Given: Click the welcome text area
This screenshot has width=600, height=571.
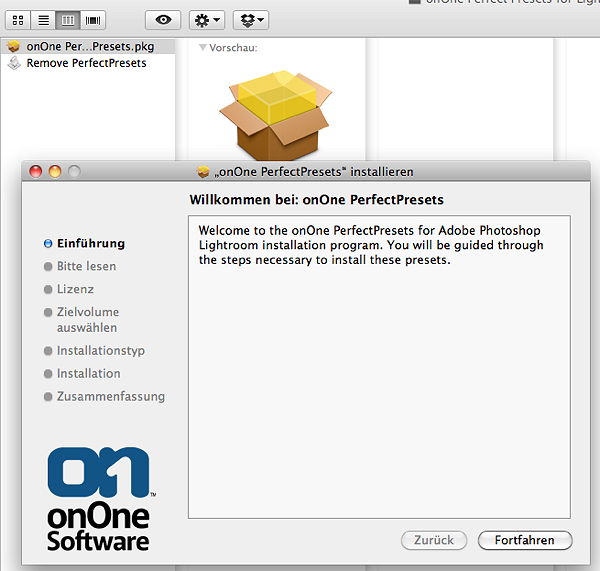Looking at the screenshot, I should tap(379, 367).
